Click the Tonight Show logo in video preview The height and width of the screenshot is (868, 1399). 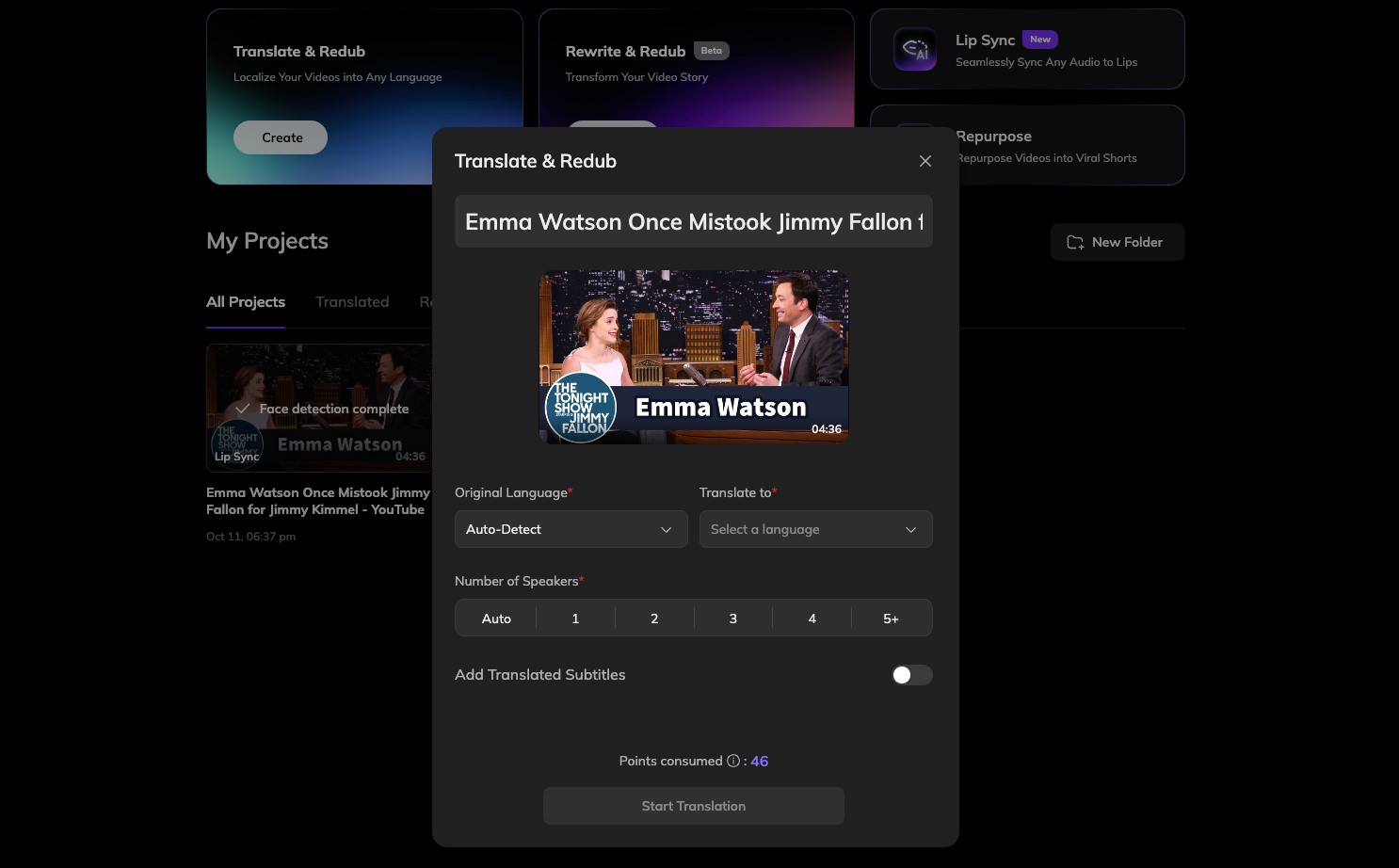[581, 409]
